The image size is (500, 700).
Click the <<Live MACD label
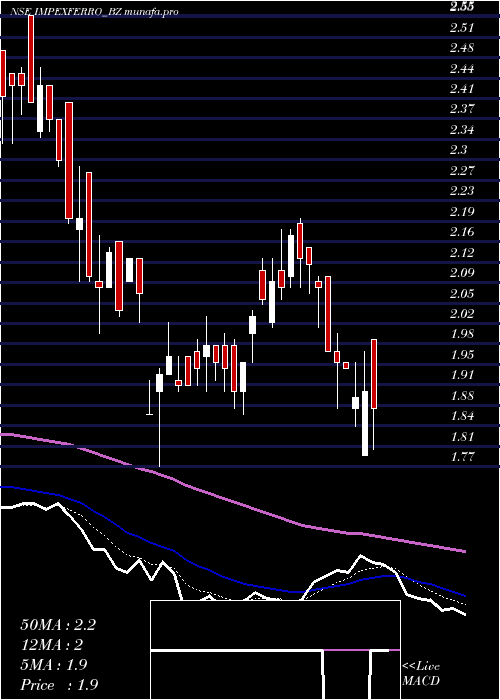point(421,674)
